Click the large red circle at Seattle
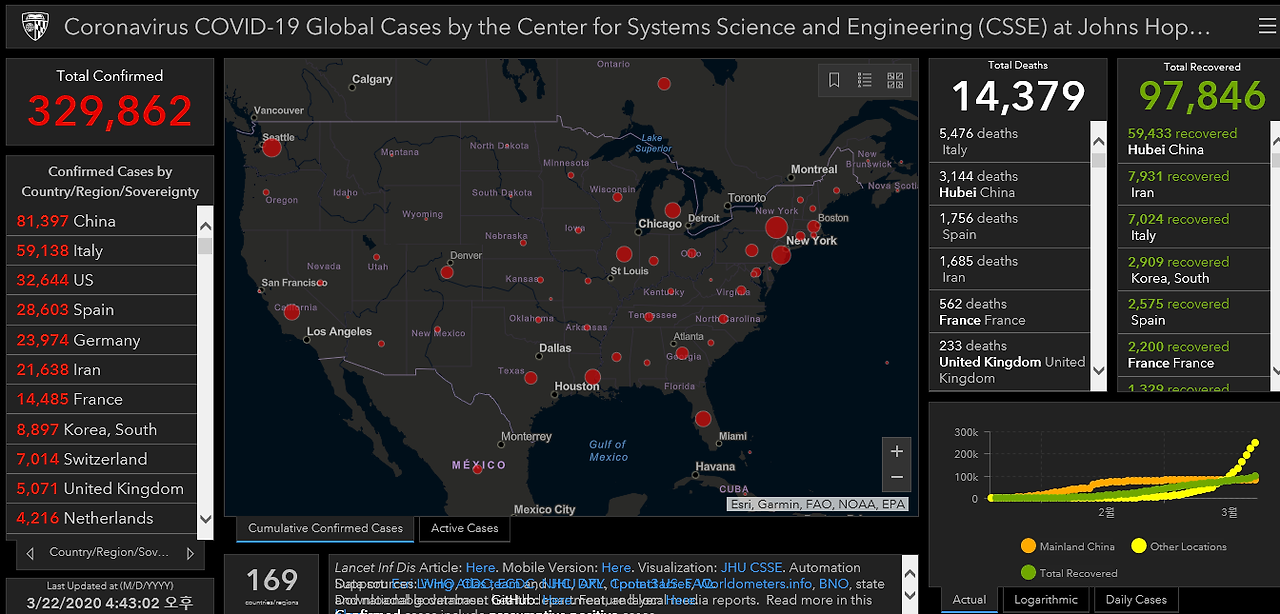This screenshot has width=1280, height=614. click(271, 148)
